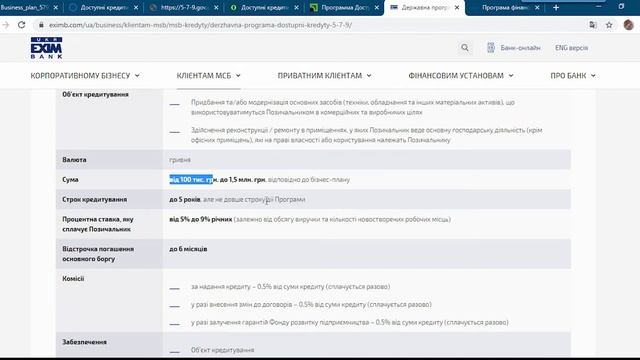Viewport: 640px width, 360px height.
Task: Click the browser forward arrow
Action: coord(6,25)
